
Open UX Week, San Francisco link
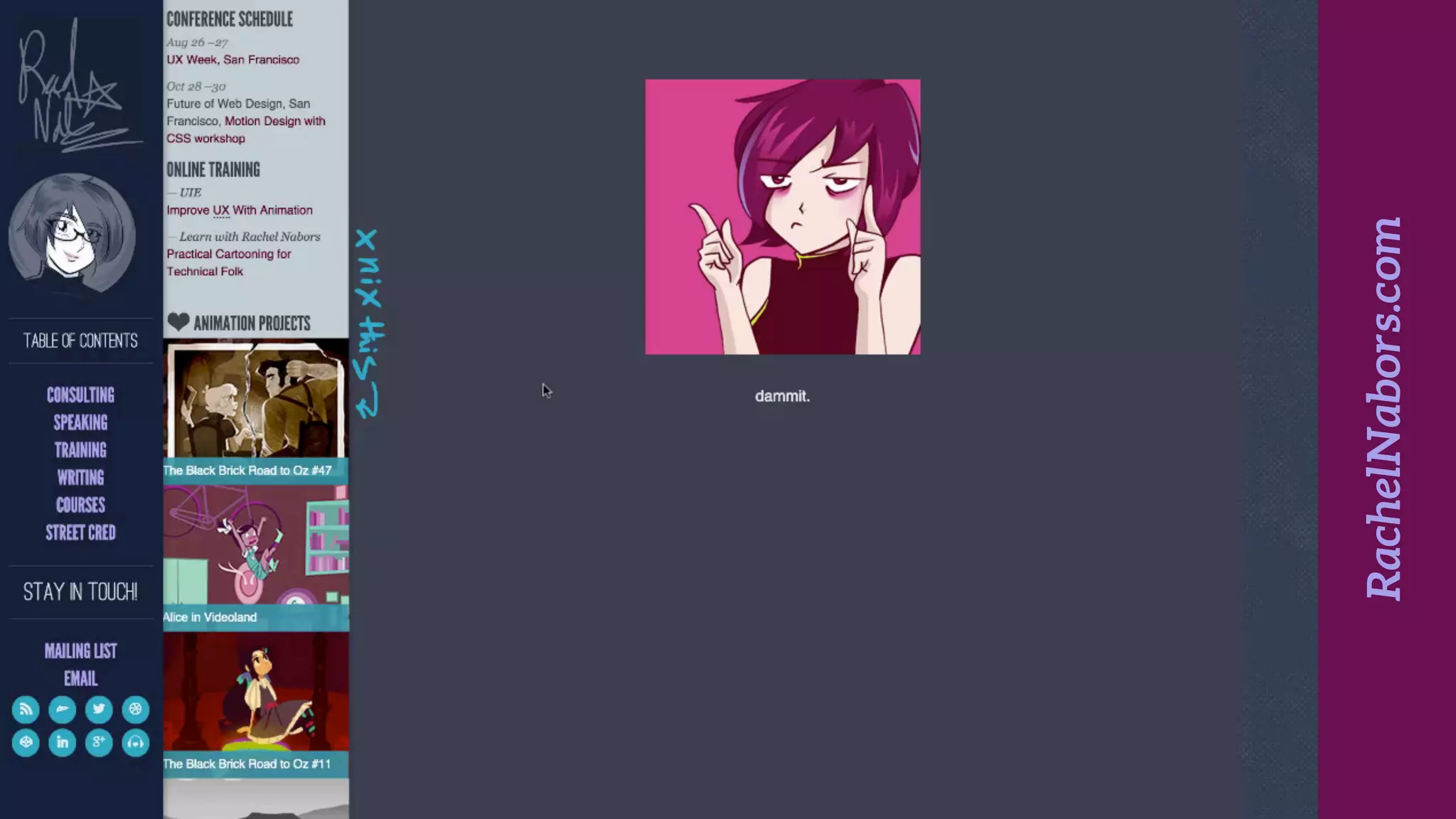(x=232, y=60)
